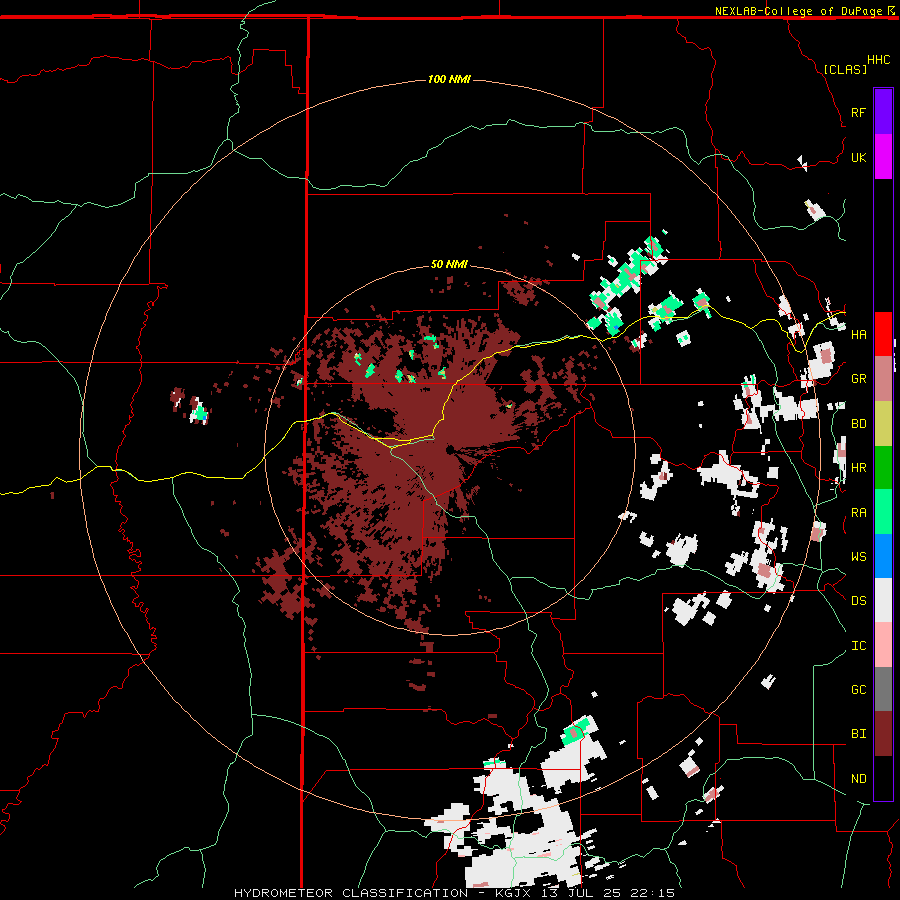Click the RF legend label

[858, 113]
